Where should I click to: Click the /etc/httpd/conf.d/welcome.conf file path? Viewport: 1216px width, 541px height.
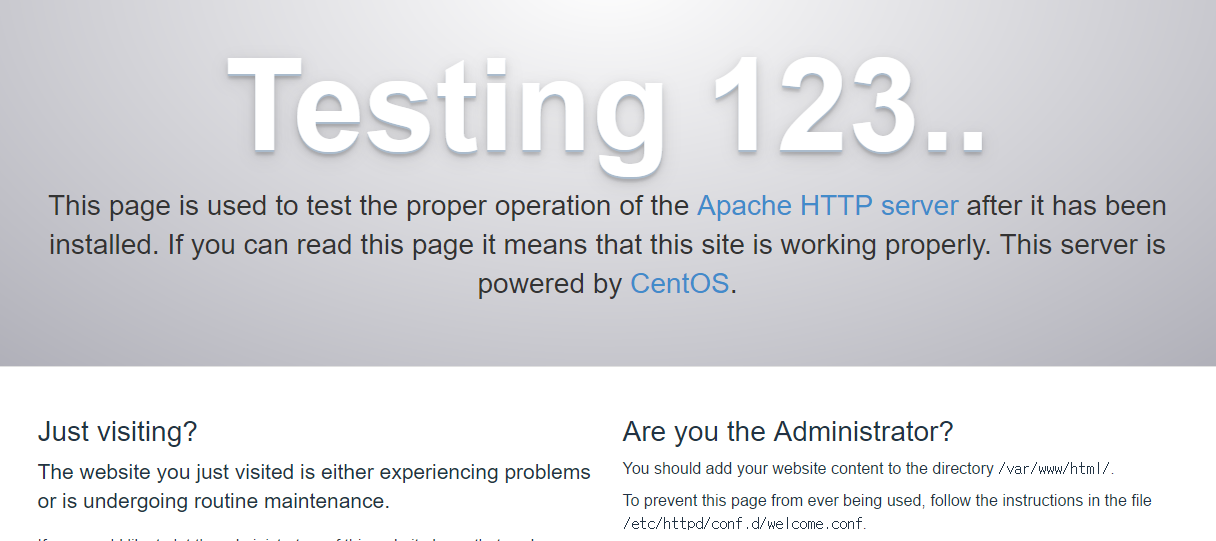(x=741, y=523)
